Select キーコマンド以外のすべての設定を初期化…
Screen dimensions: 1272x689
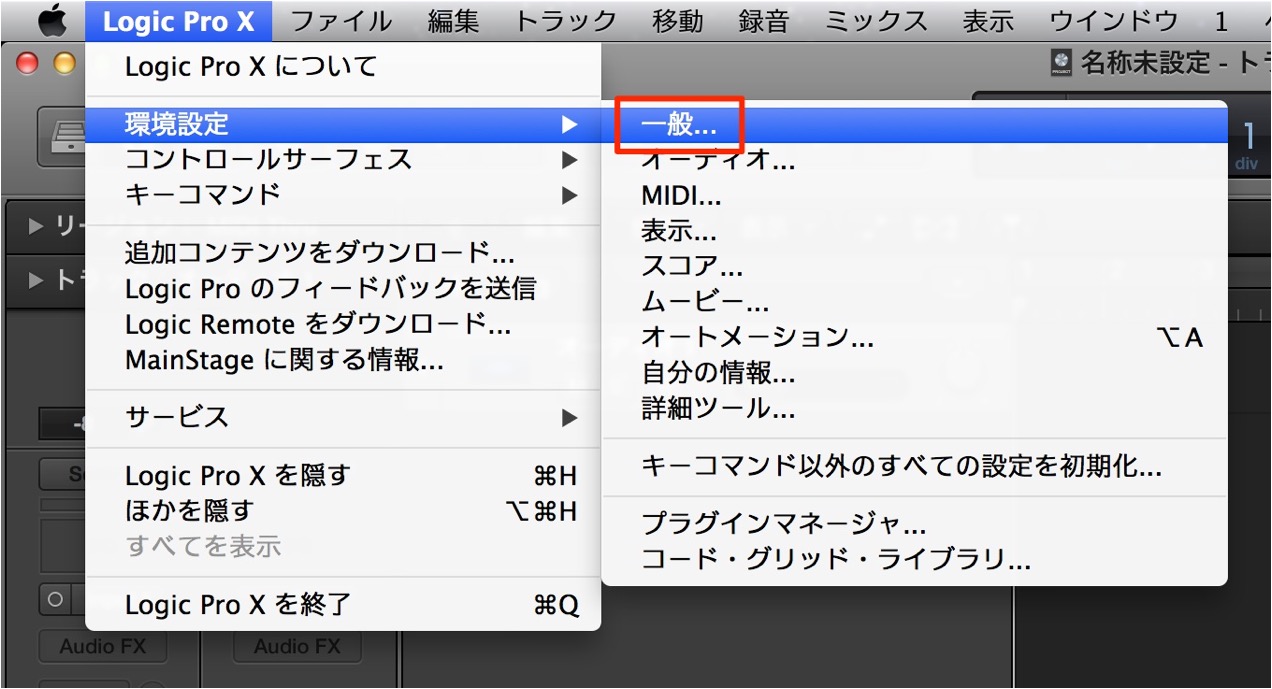tap(914, 466)
